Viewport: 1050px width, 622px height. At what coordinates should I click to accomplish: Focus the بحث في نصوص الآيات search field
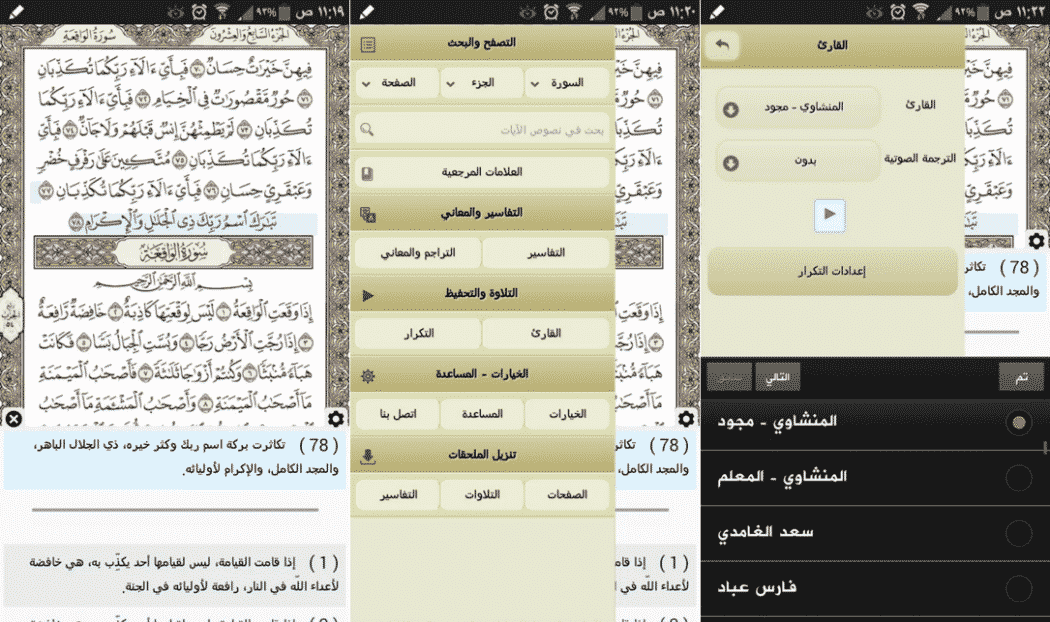(481, 130)
